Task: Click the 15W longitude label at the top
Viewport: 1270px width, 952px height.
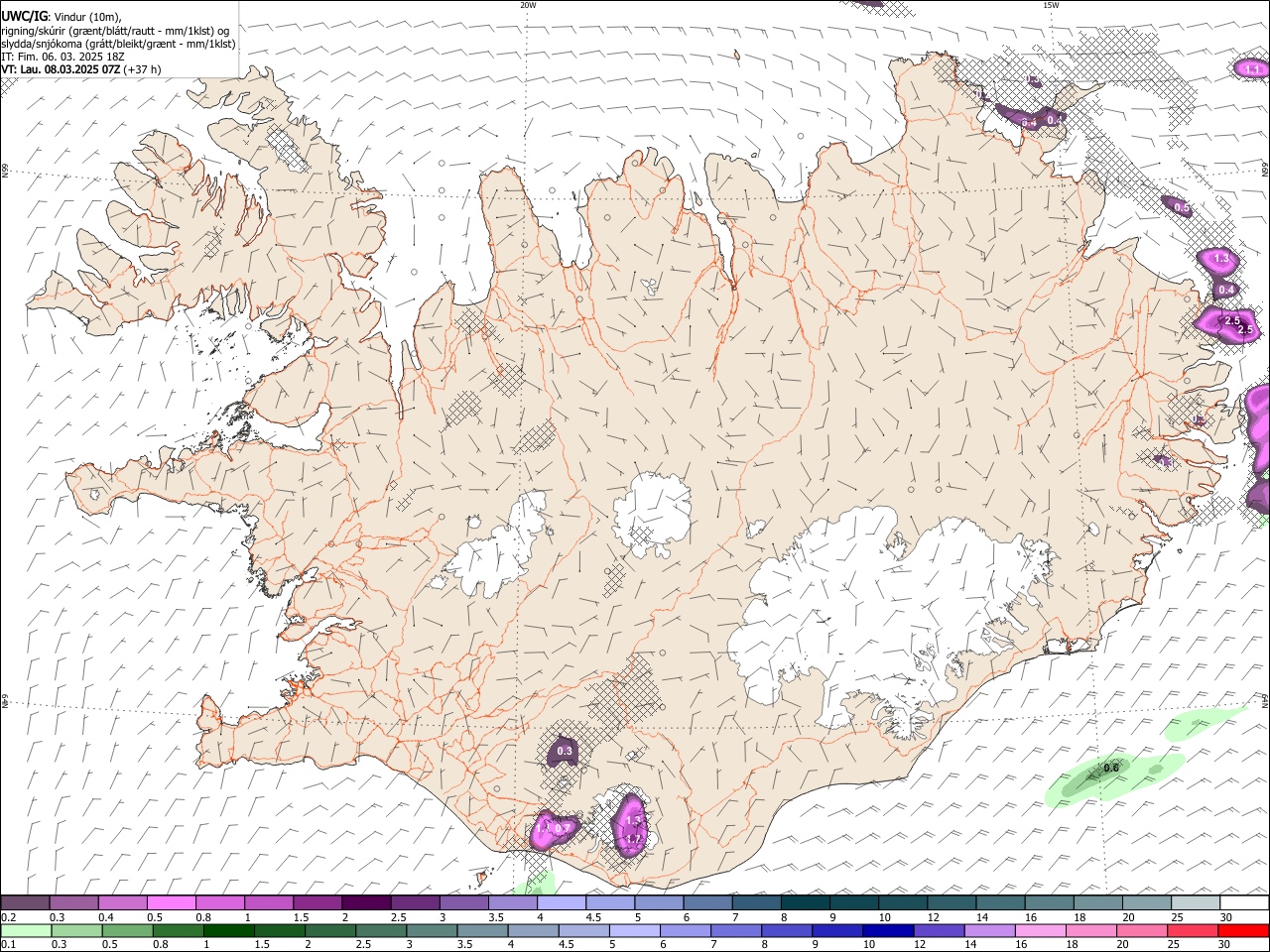Action: coord(1050,5)
